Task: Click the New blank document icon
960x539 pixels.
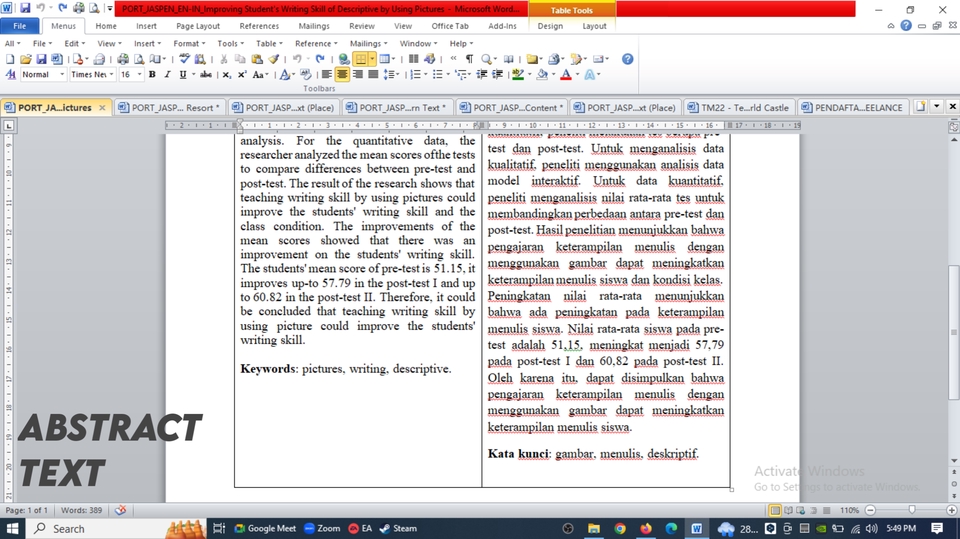Action: (10, 59)
